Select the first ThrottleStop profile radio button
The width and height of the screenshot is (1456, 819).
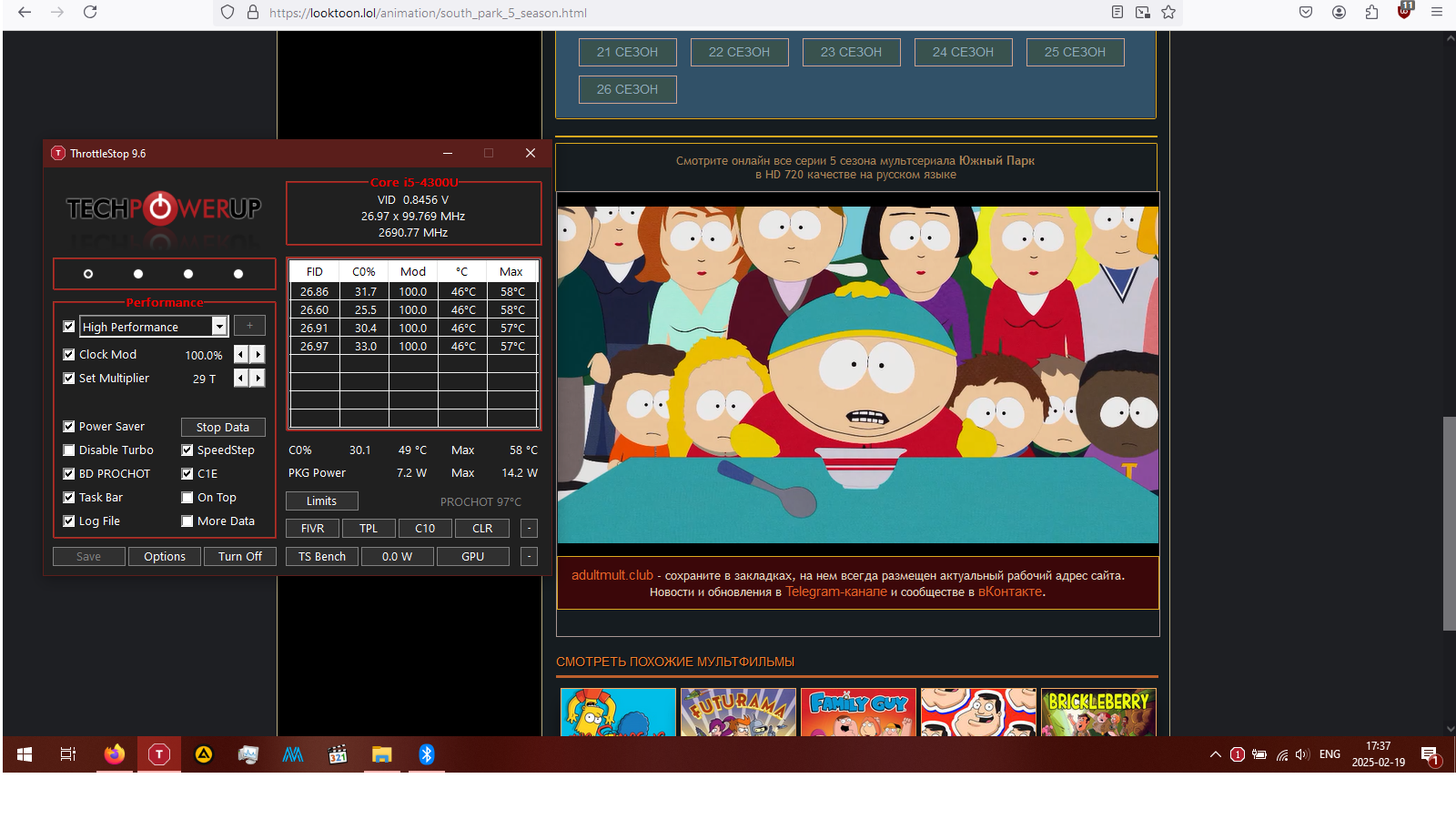(88, 274)
